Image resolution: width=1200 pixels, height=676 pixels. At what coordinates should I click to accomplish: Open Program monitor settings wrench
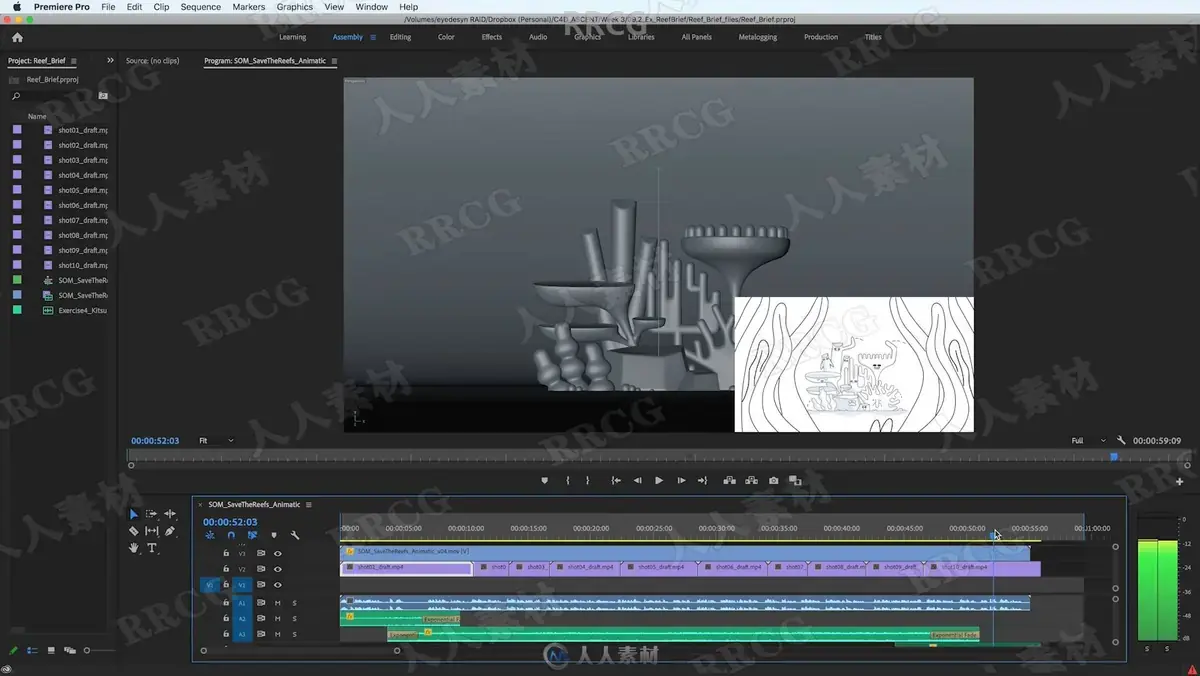(x=1122, y=440)
